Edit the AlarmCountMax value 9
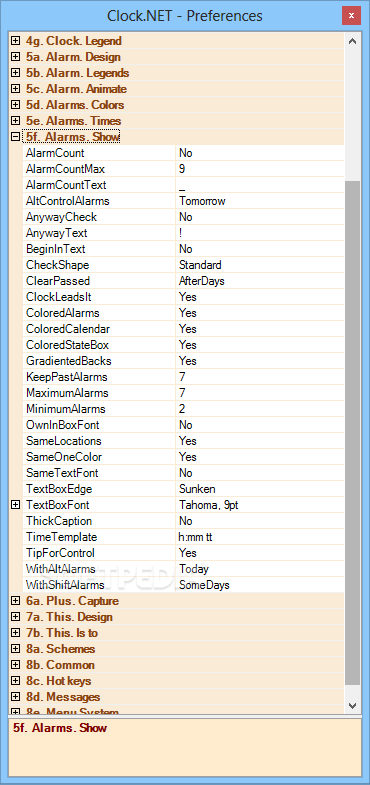 (x=260, y=169)
